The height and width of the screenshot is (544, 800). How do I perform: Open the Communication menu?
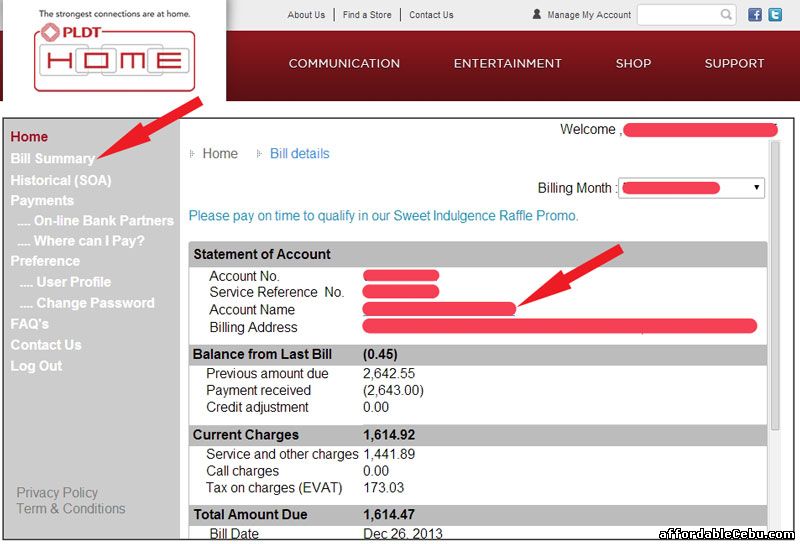[x=344, y=63]
